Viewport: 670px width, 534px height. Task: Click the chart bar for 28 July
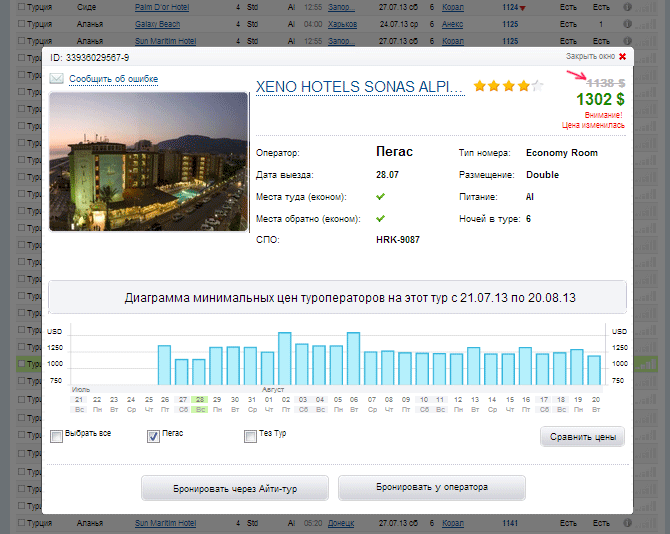[199, 372]
